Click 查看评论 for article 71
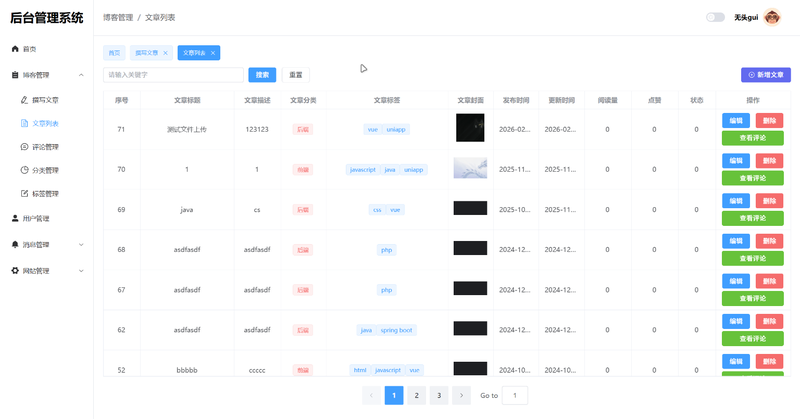Image resolution: width=800 pixels, height=419 pixels. coord(753,138)
